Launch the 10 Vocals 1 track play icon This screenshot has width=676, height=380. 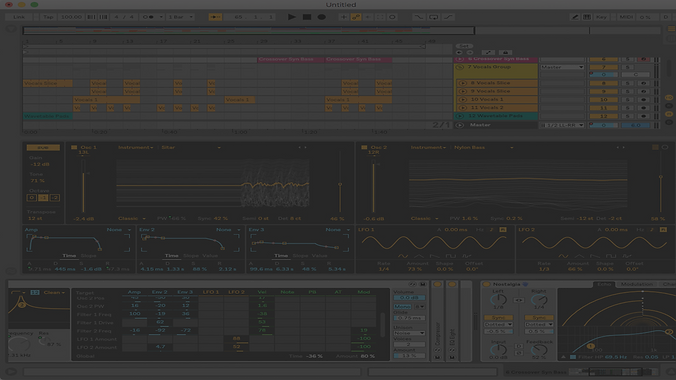tap(463, 100)
